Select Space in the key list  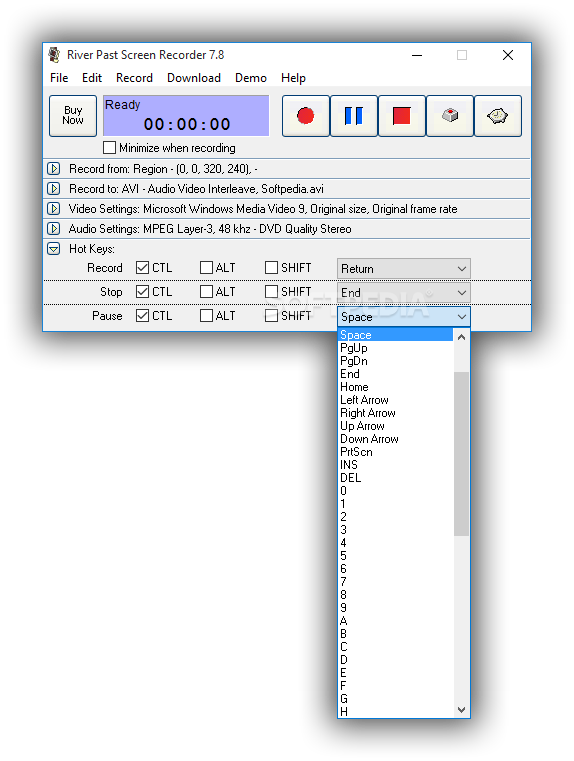(395, 335)
